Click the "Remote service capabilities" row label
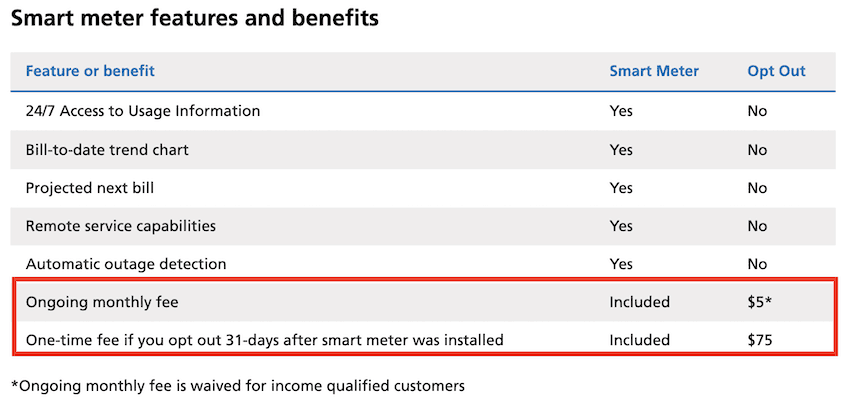Image resolution: width=850 pixels, height=410 pixels. tap(120, 226)
